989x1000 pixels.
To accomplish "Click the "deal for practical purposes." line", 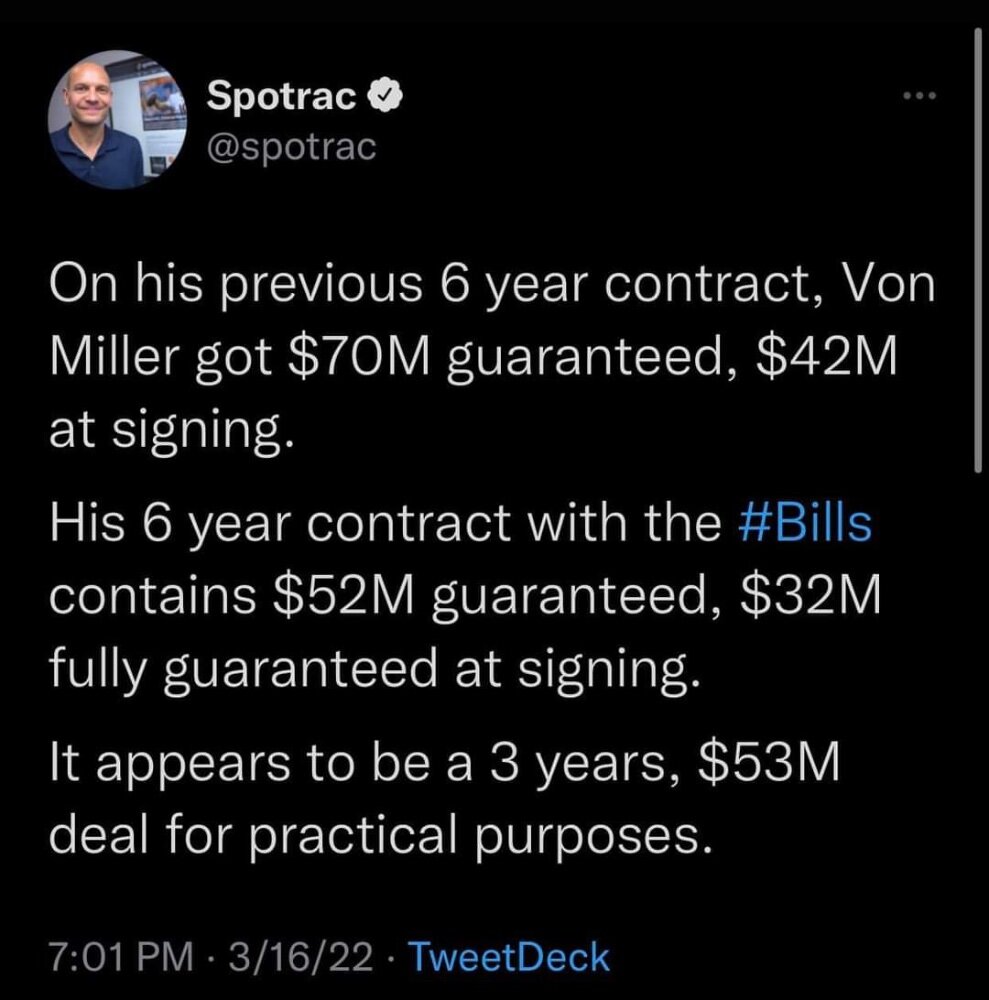I will point(380,835).
